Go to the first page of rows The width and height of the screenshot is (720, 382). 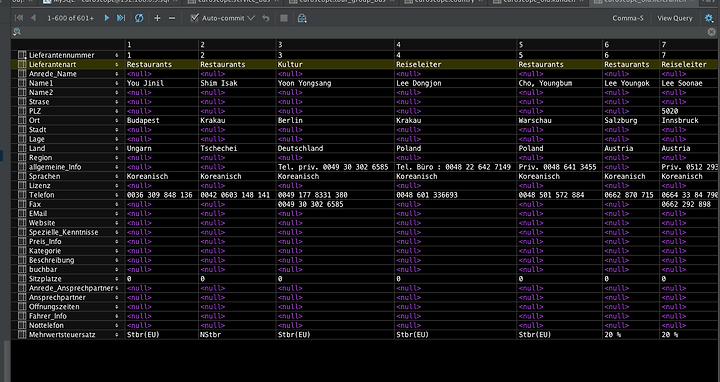click(19, 18)
